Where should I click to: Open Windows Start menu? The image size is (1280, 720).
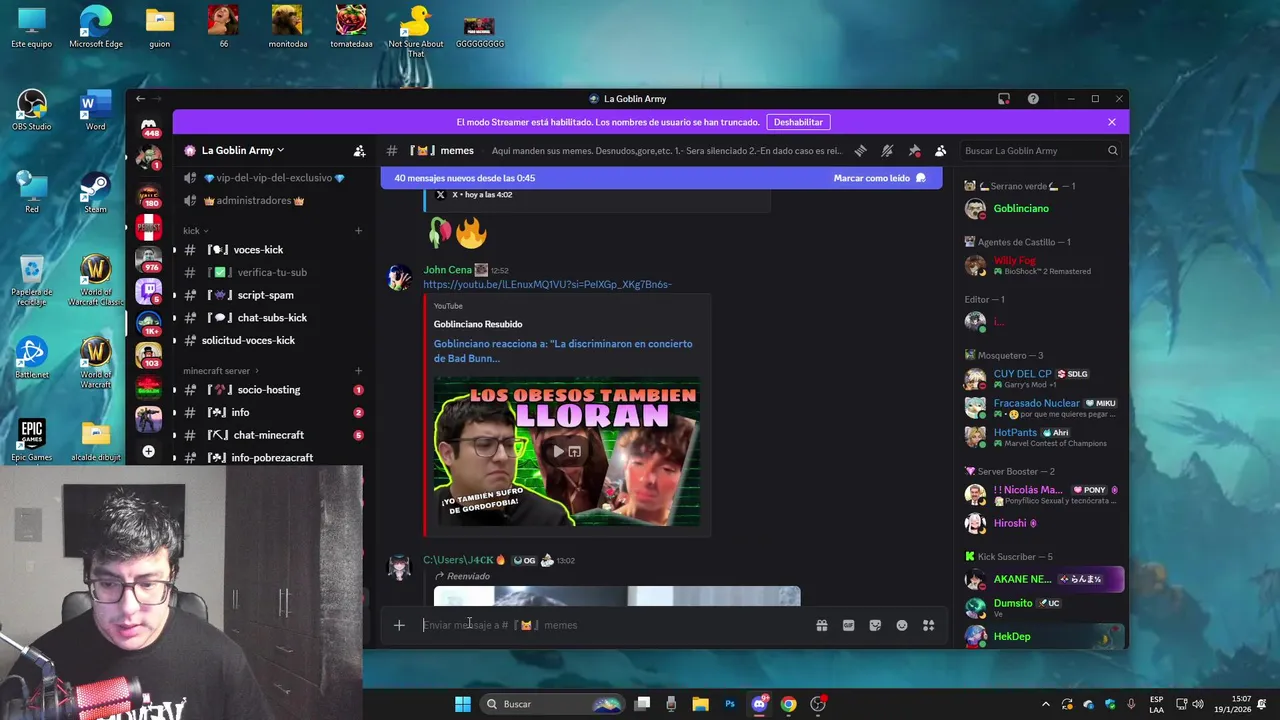[462, 704]
